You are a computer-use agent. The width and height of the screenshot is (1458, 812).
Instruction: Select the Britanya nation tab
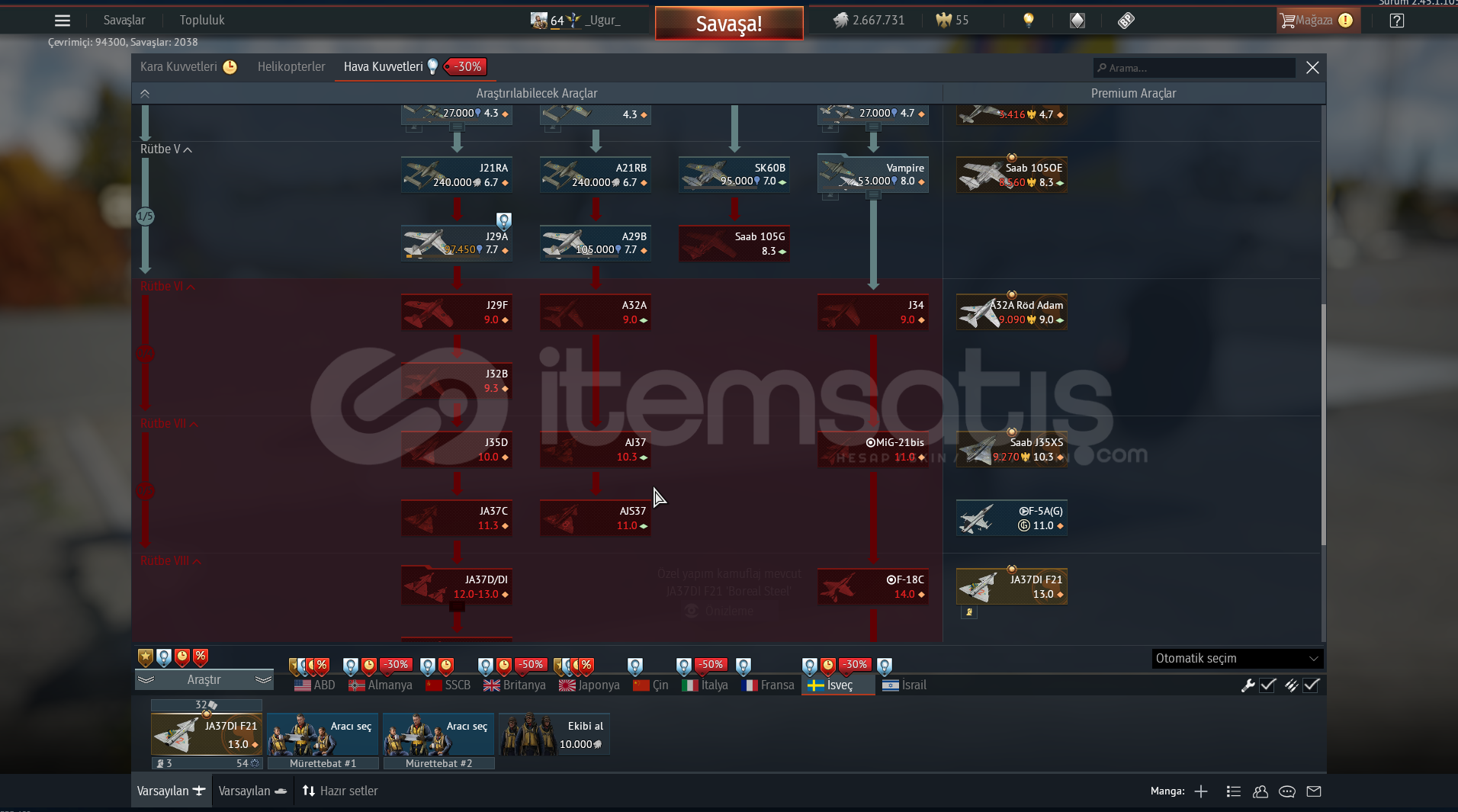pyautogui.click(x=515, y=685)
